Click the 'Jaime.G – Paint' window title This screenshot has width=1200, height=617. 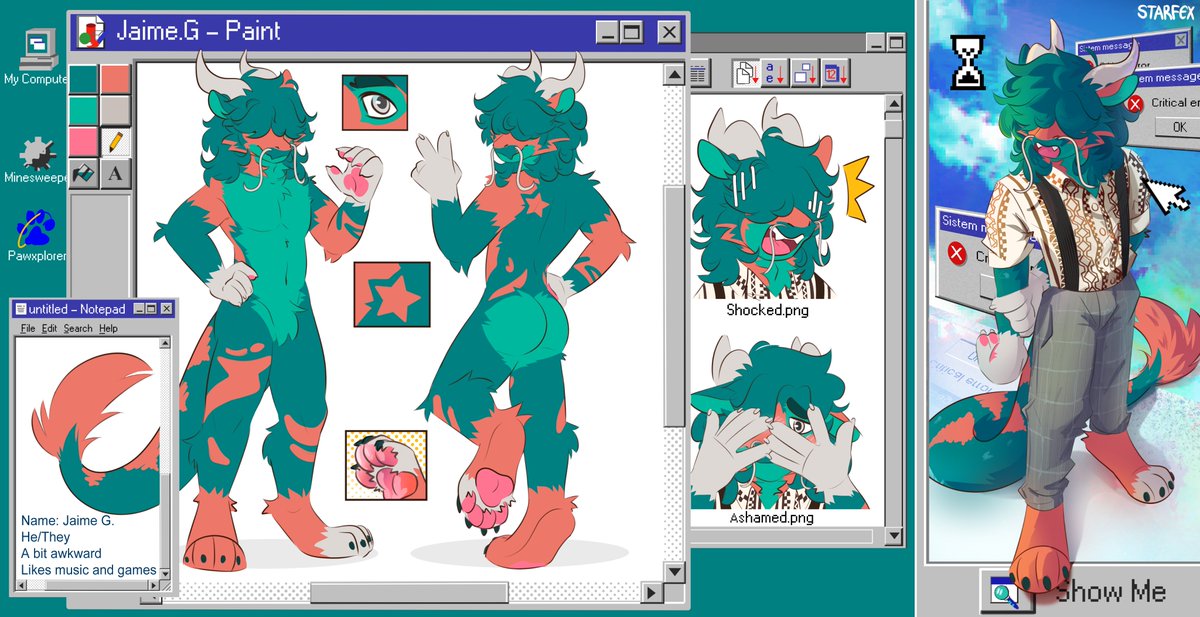pyautogui.click(x=198, y=32)
